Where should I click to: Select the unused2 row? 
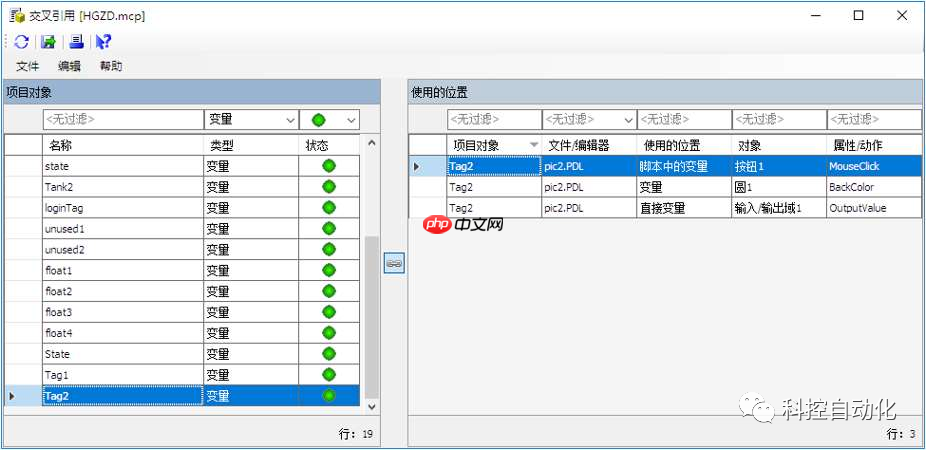(x=182, y=250)
